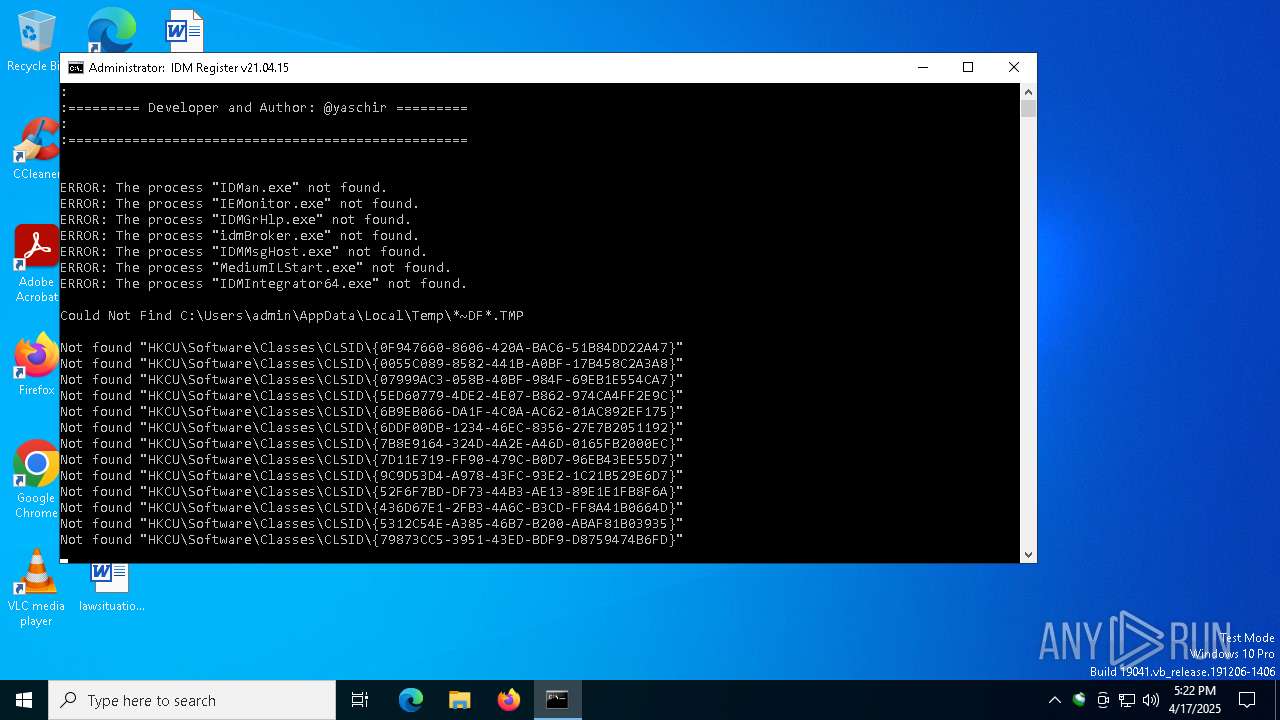Click the CLSID {6B9EB066-DA1F...} line
The image size is (1280, 720).
372,412
